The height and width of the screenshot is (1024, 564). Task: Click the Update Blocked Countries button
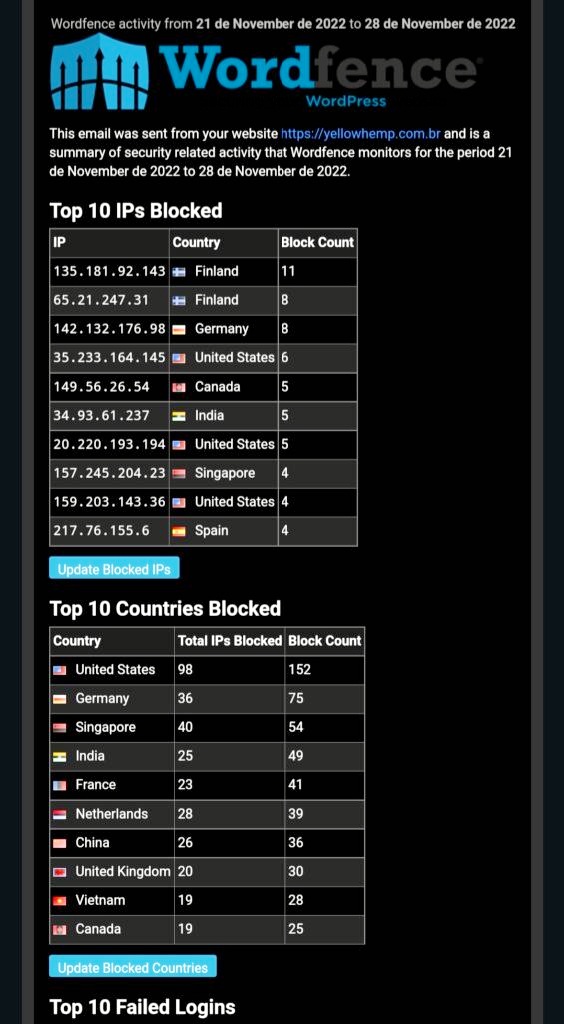[x=133, y=967]
